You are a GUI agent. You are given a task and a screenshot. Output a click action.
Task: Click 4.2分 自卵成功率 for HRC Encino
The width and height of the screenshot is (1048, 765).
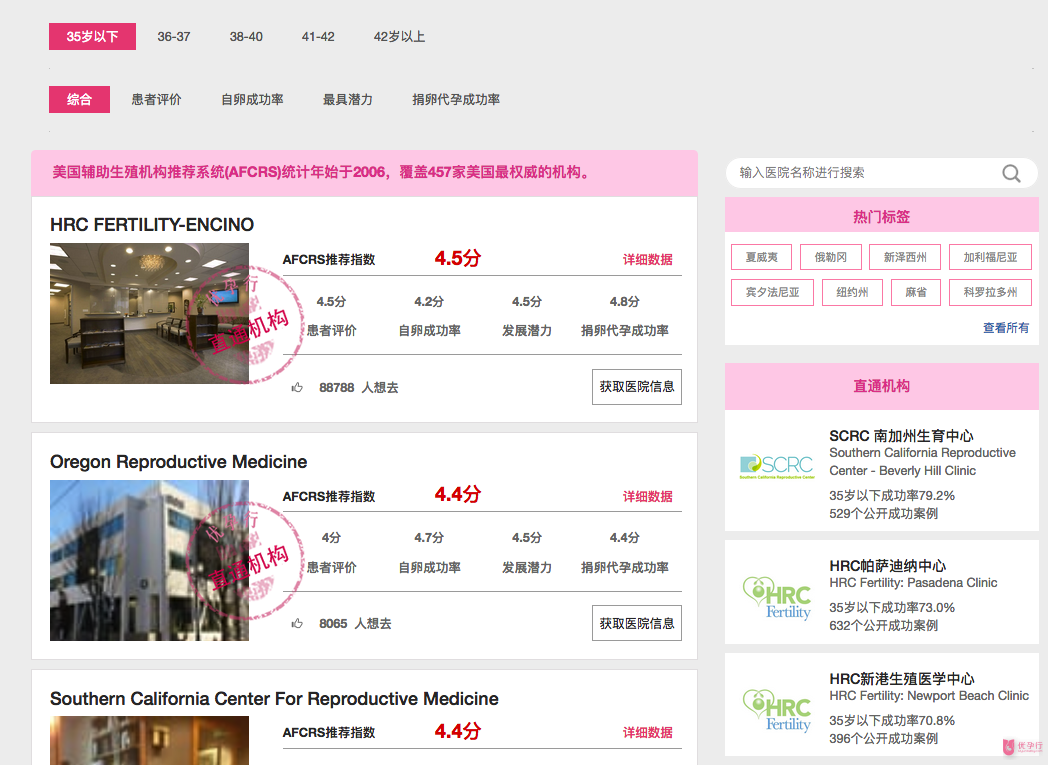(428, 302)
